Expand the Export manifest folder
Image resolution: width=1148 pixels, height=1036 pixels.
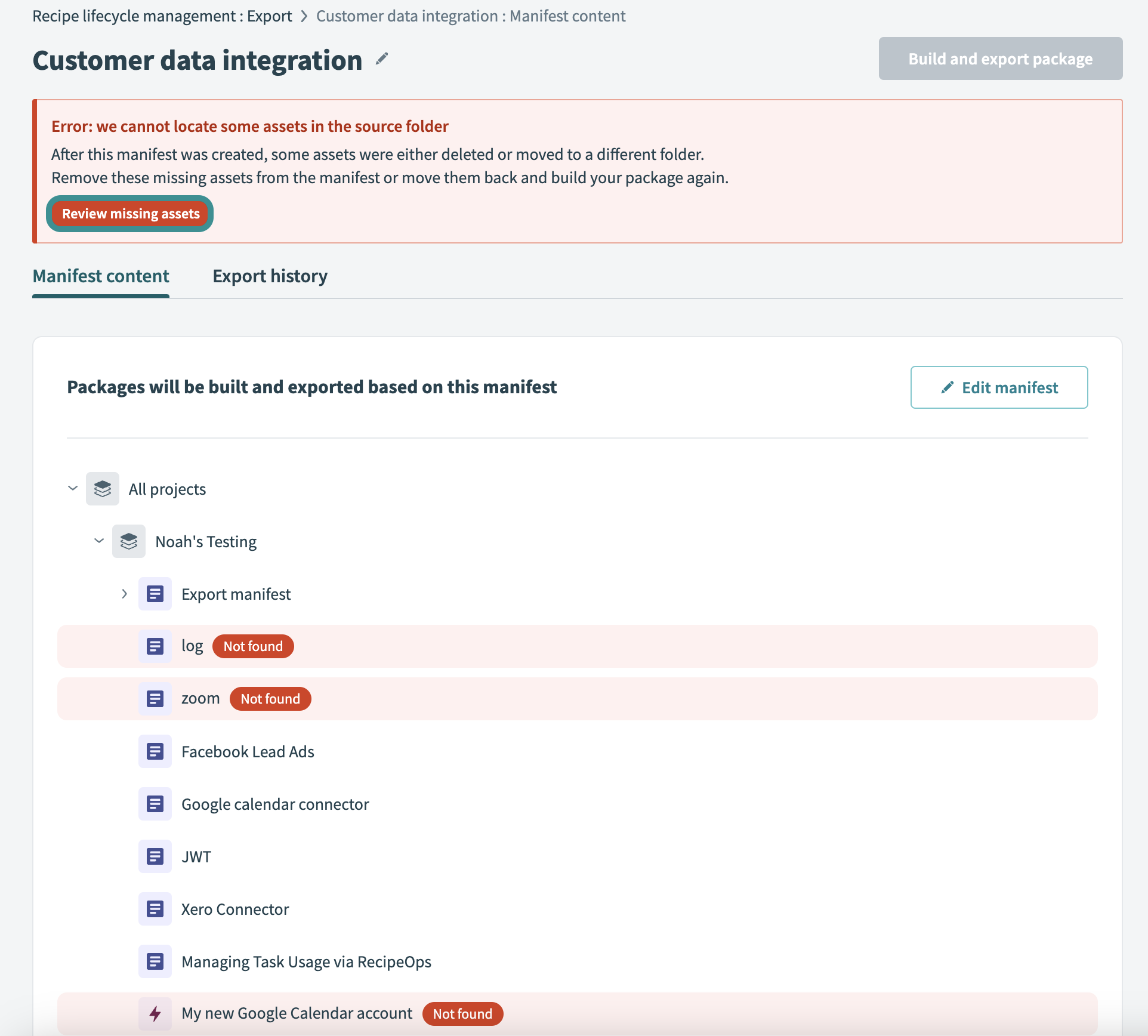click(x=124, y=594)
